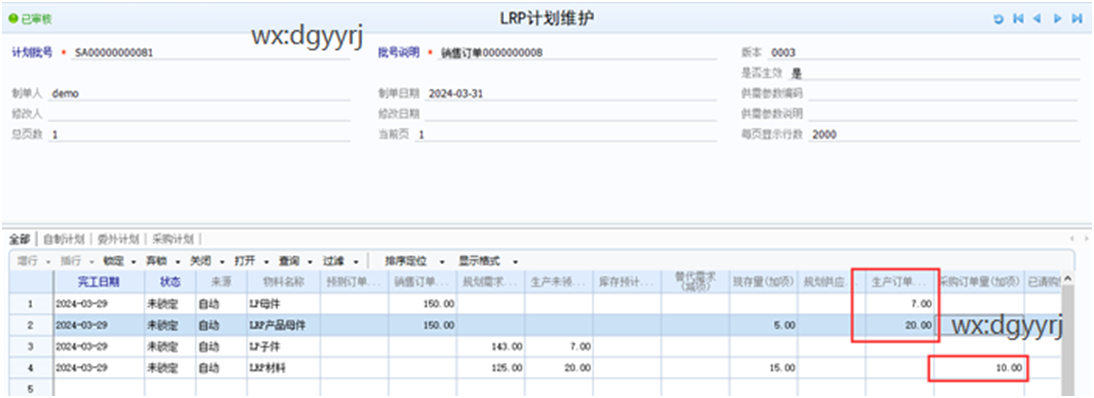Viewport: 1094px width, 398px height.
Task: Click the 过滤 toolbar button
Action: (334, 261)
